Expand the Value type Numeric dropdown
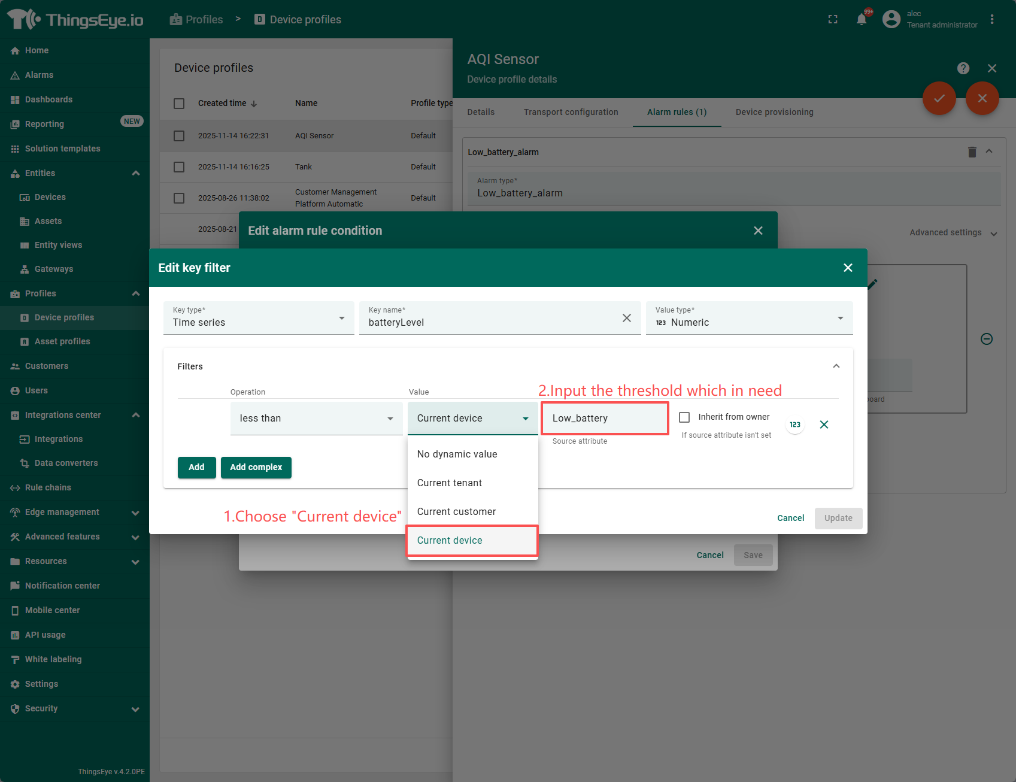The width and height of the screenshot is (1016, 782). point(748,318)
